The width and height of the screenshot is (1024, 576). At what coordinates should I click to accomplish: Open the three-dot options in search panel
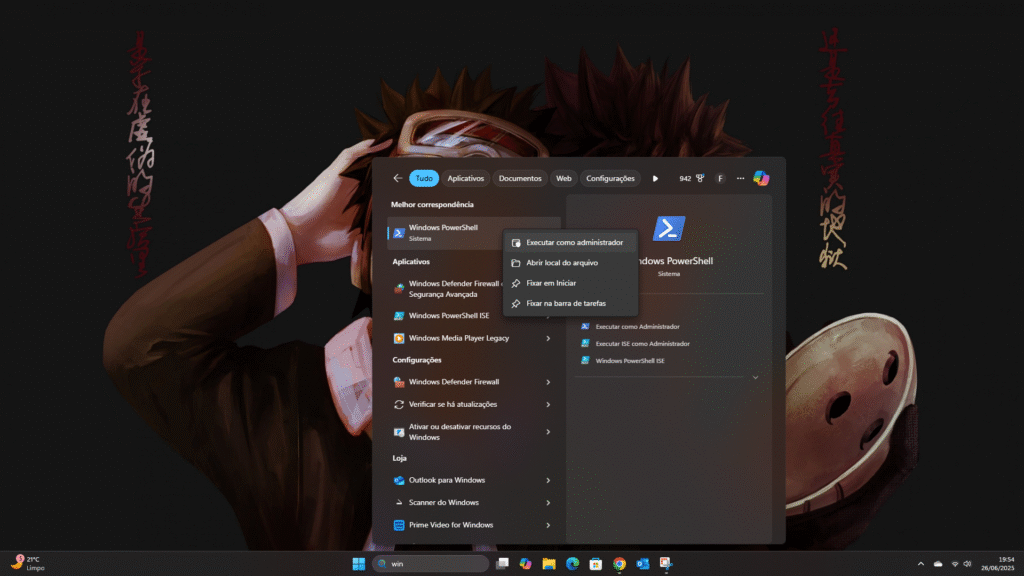[740, 178]
